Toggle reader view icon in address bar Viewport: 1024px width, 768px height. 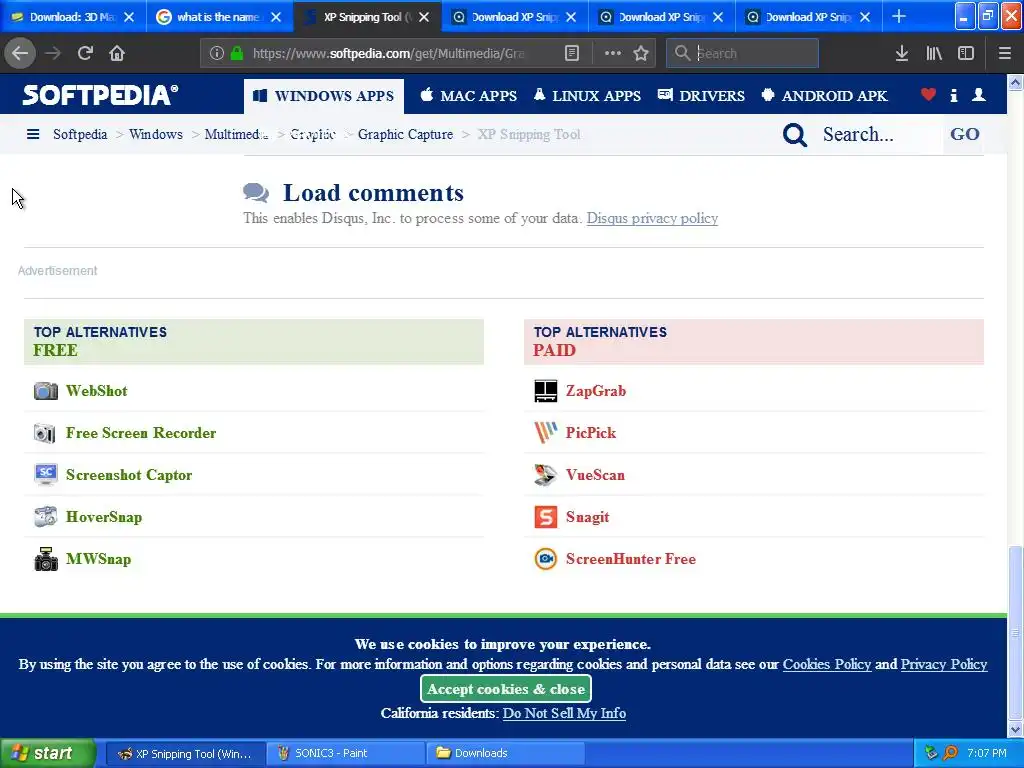pos(571,53)
